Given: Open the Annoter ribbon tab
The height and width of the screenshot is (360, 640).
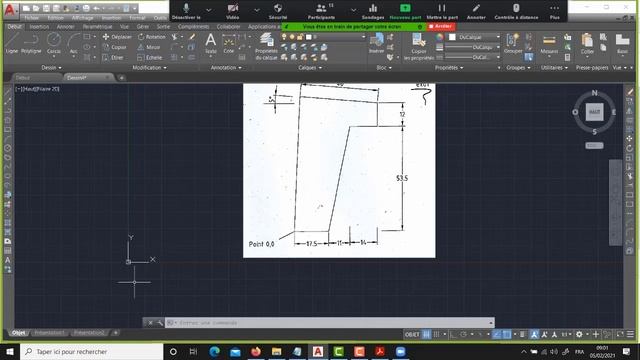Looking at the screenshot, I should coord(65,27).
